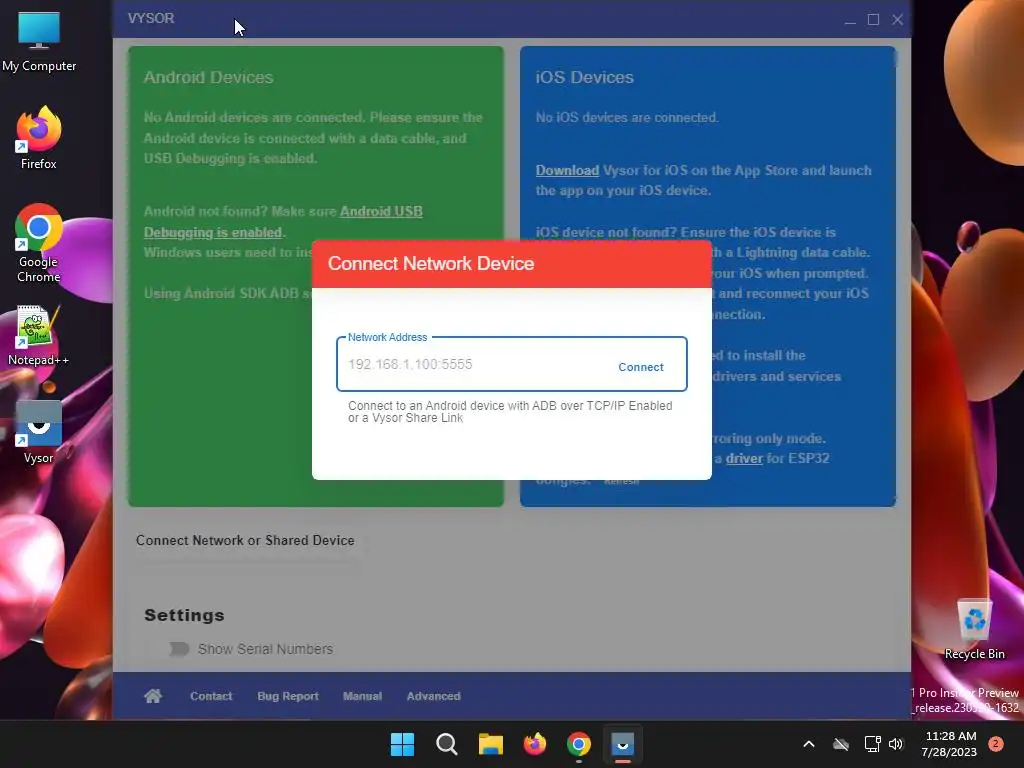The height and width of the screenshot is (768, 1024).
Task: Open the clock and date panel
Action: click(x=950, y=744)
